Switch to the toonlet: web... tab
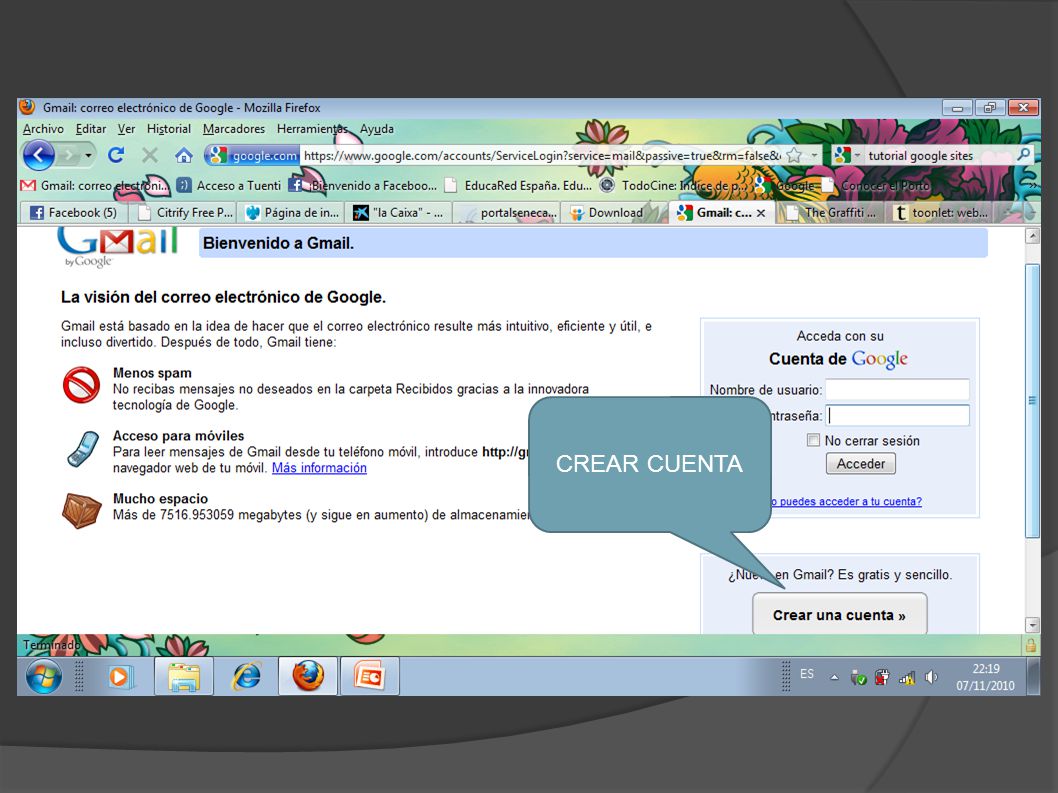Viewport: 1058px width, 793px height. [x=941, y=213]
